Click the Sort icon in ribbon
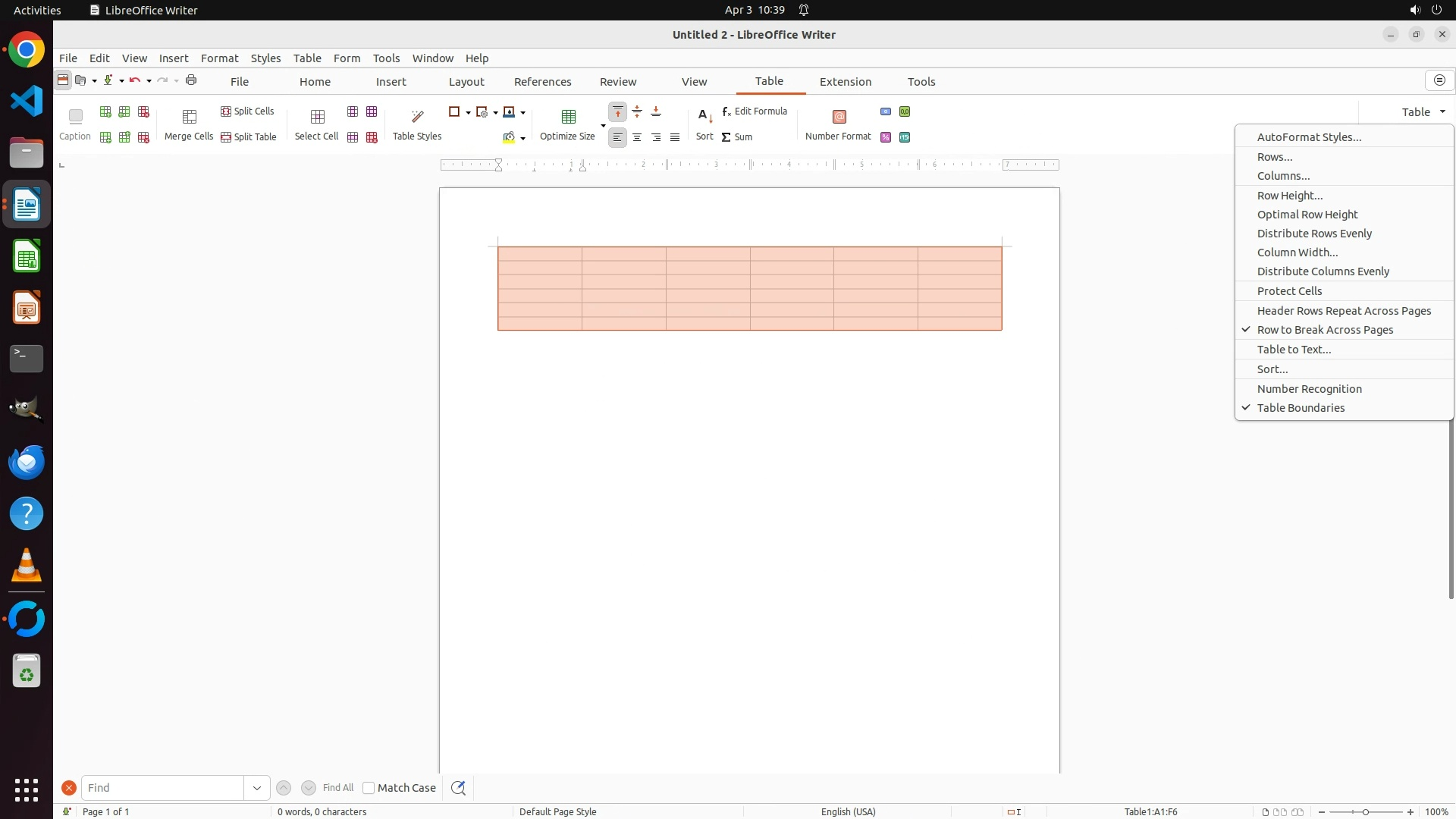The width and height of the screenshot is (1456, 819). pos(704,117)
